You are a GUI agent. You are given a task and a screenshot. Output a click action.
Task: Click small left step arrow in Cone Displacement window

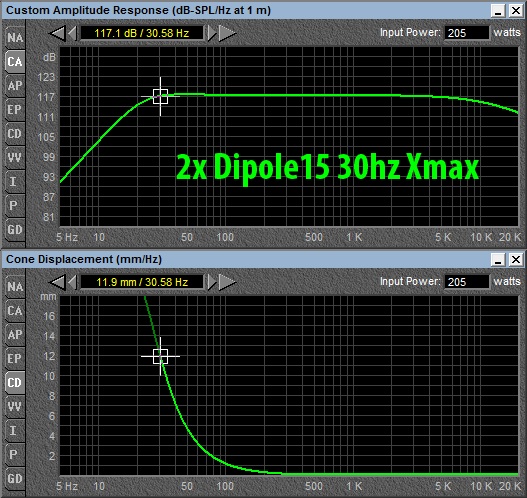tap(73, 282)
